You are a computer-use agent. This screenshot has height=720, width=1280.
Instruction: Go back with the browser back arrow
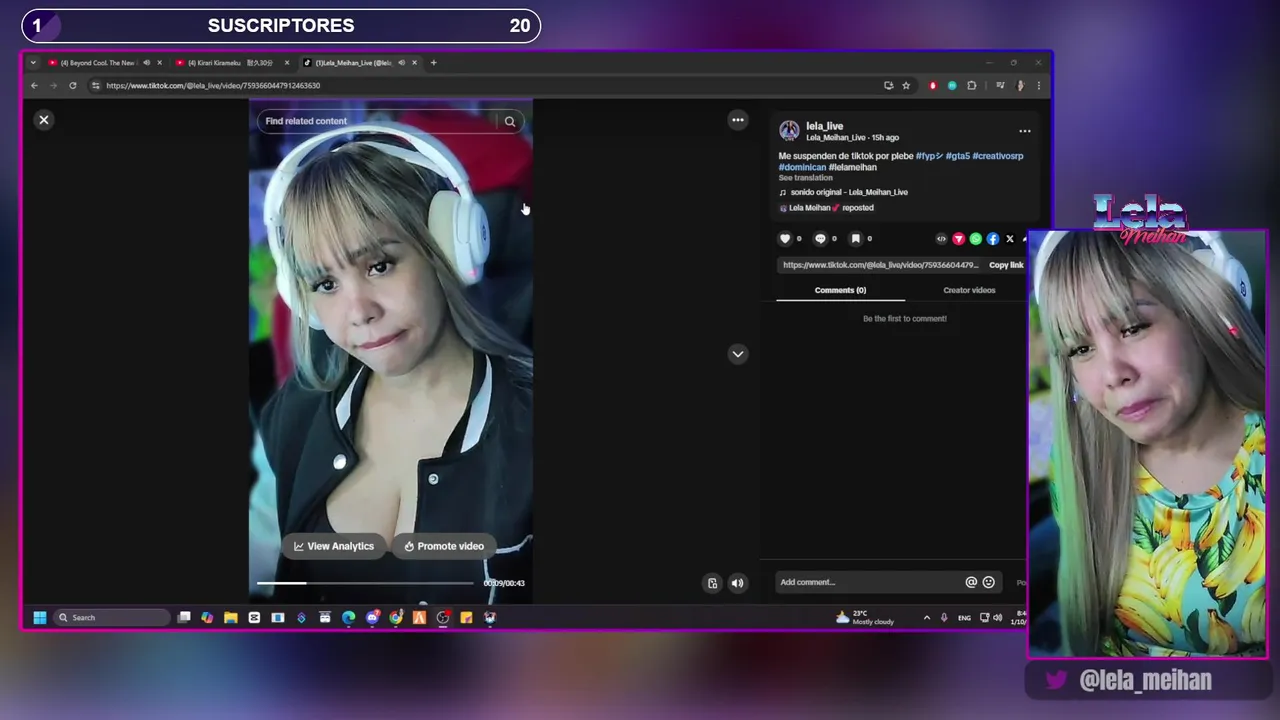(x=34, y=86)
